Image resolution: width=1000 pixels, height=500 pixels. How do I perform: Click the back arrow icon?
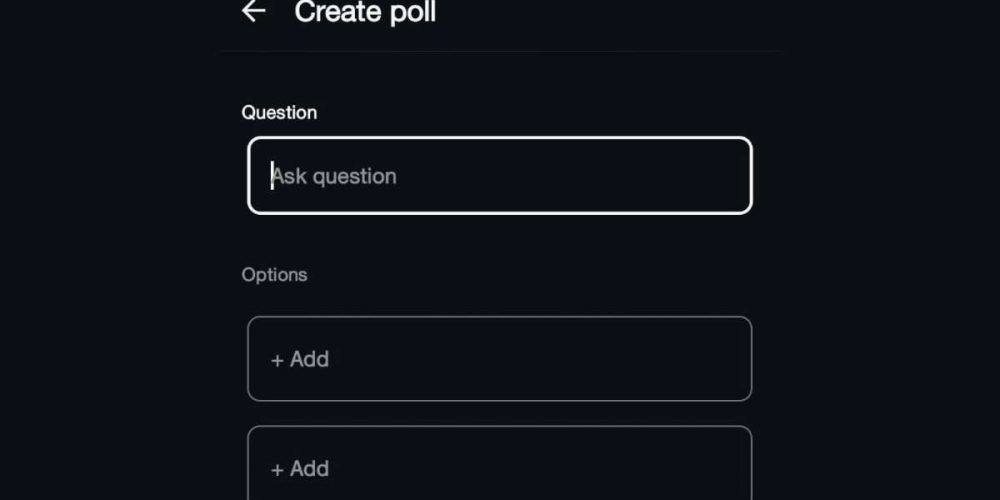254,11
